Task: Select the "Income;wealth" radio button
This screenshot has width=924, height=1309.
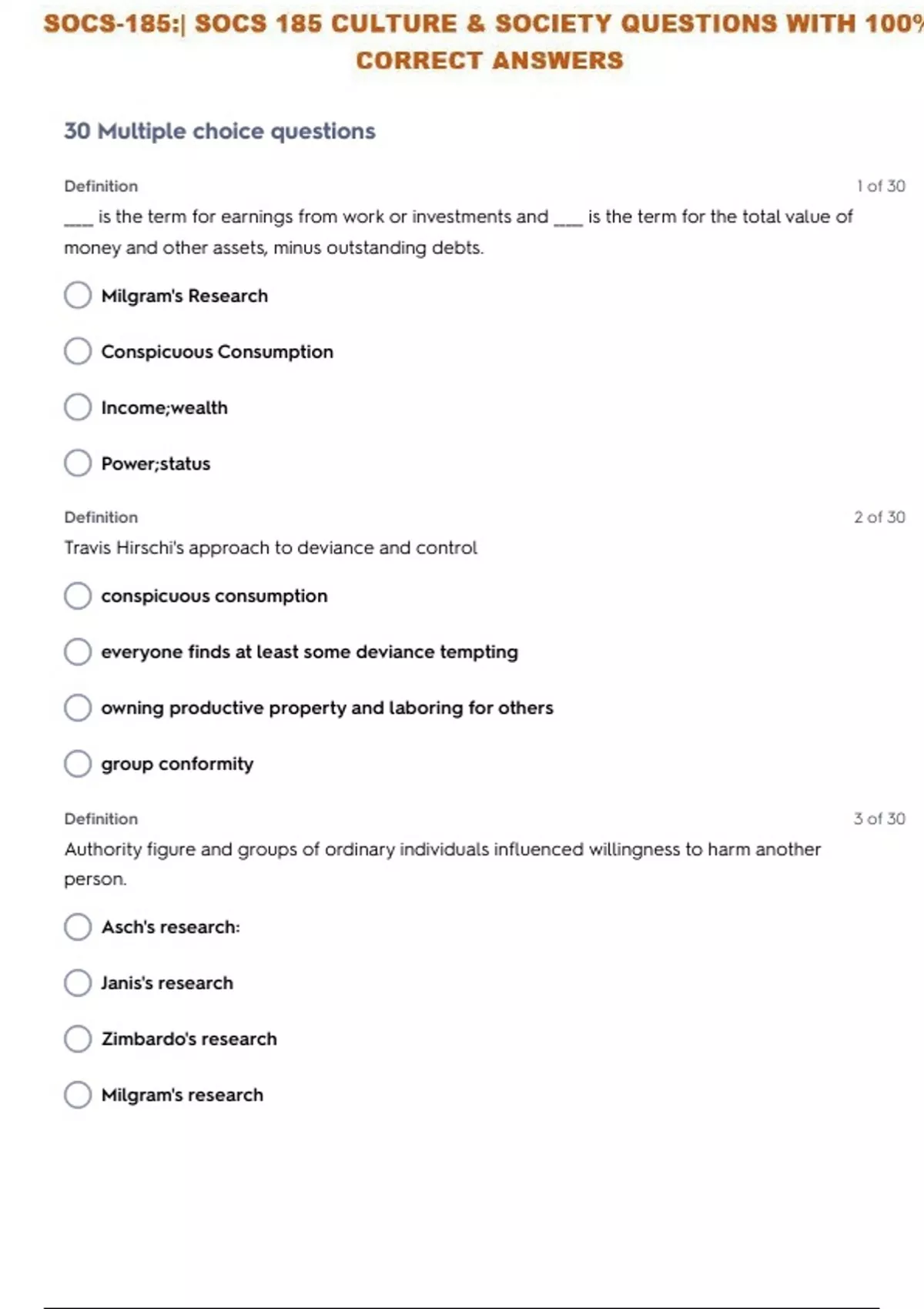Action: [x=78, y=407]
